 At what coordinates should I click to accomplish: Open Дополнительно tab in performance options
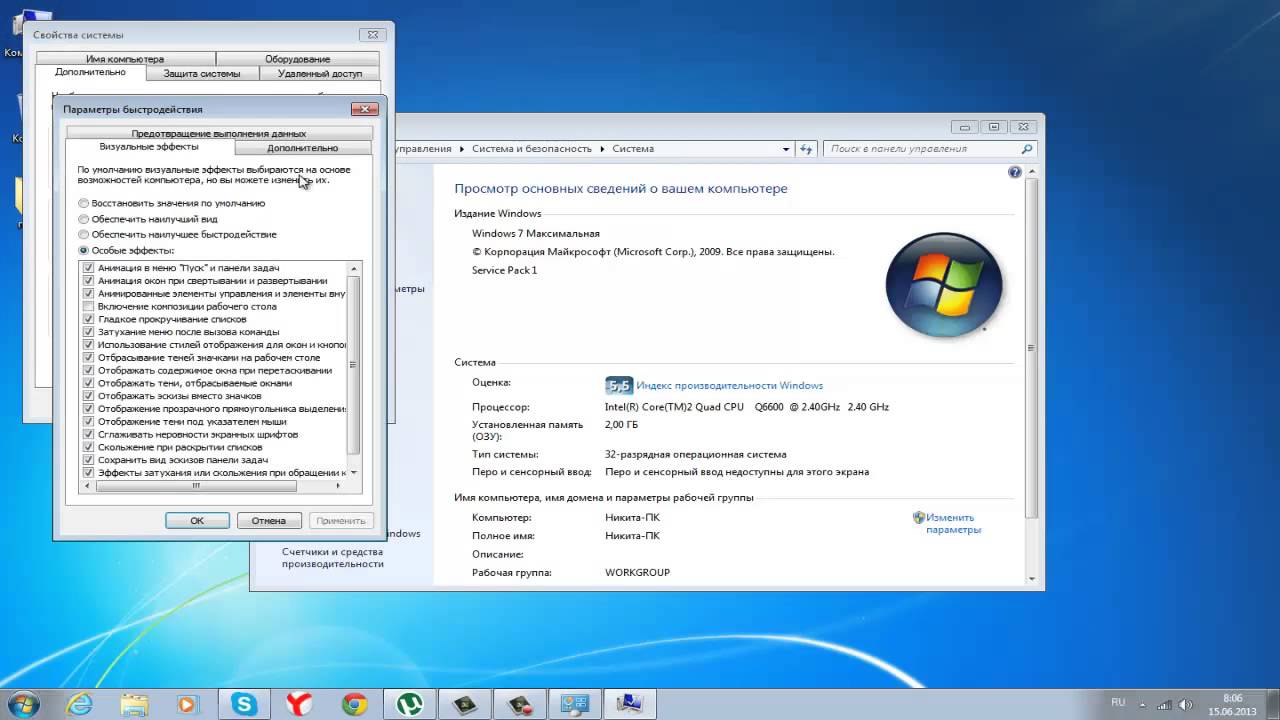coord(303,148)
